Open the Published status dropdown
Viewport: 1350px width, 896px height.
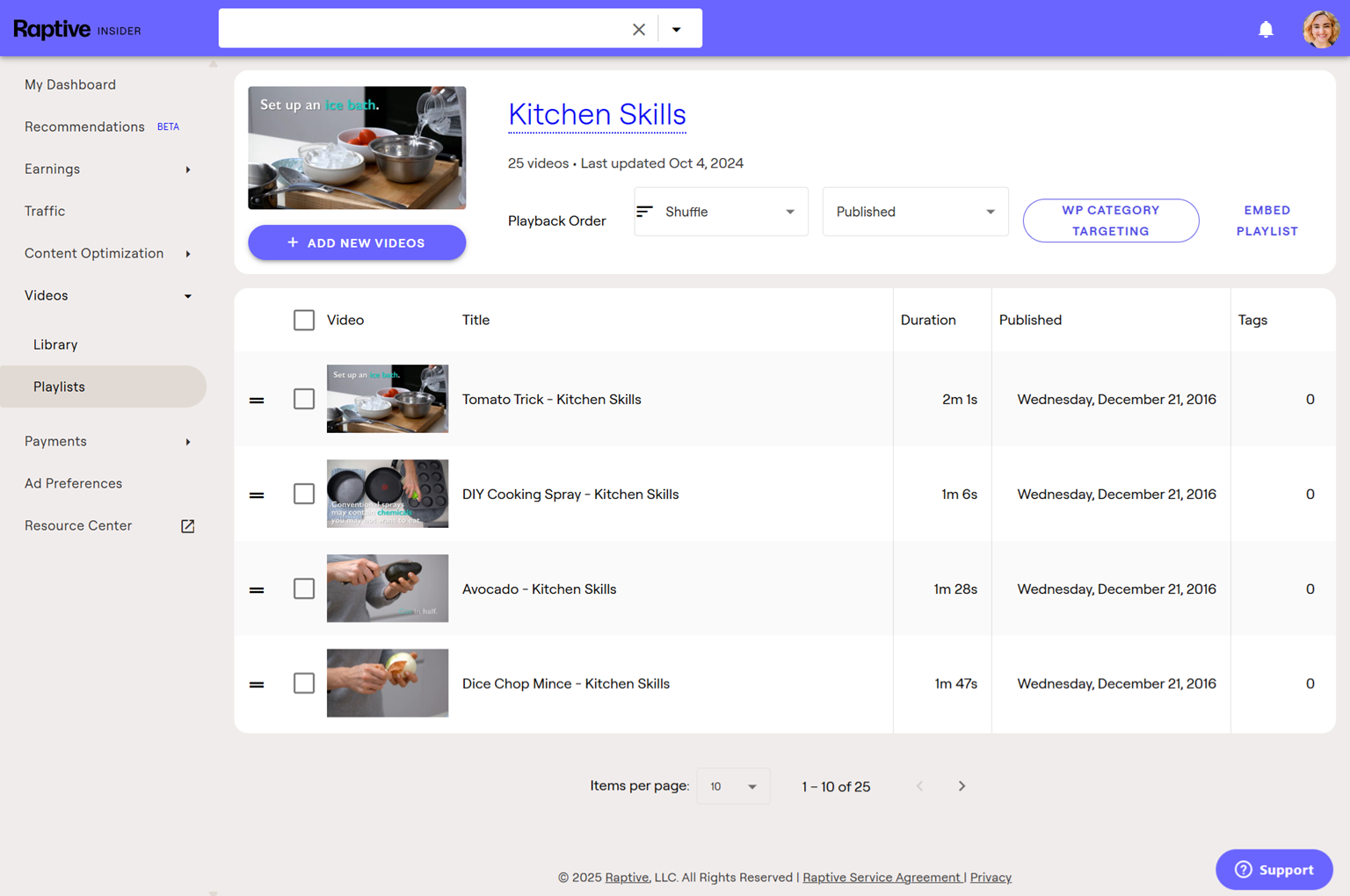(915, 212)
